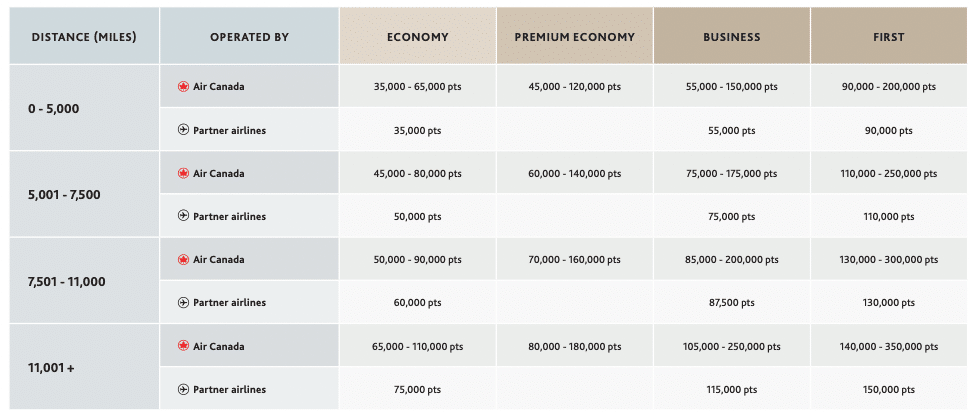Click the 140,000 - 350,000 pts First cell

click(x=888, y=346)
